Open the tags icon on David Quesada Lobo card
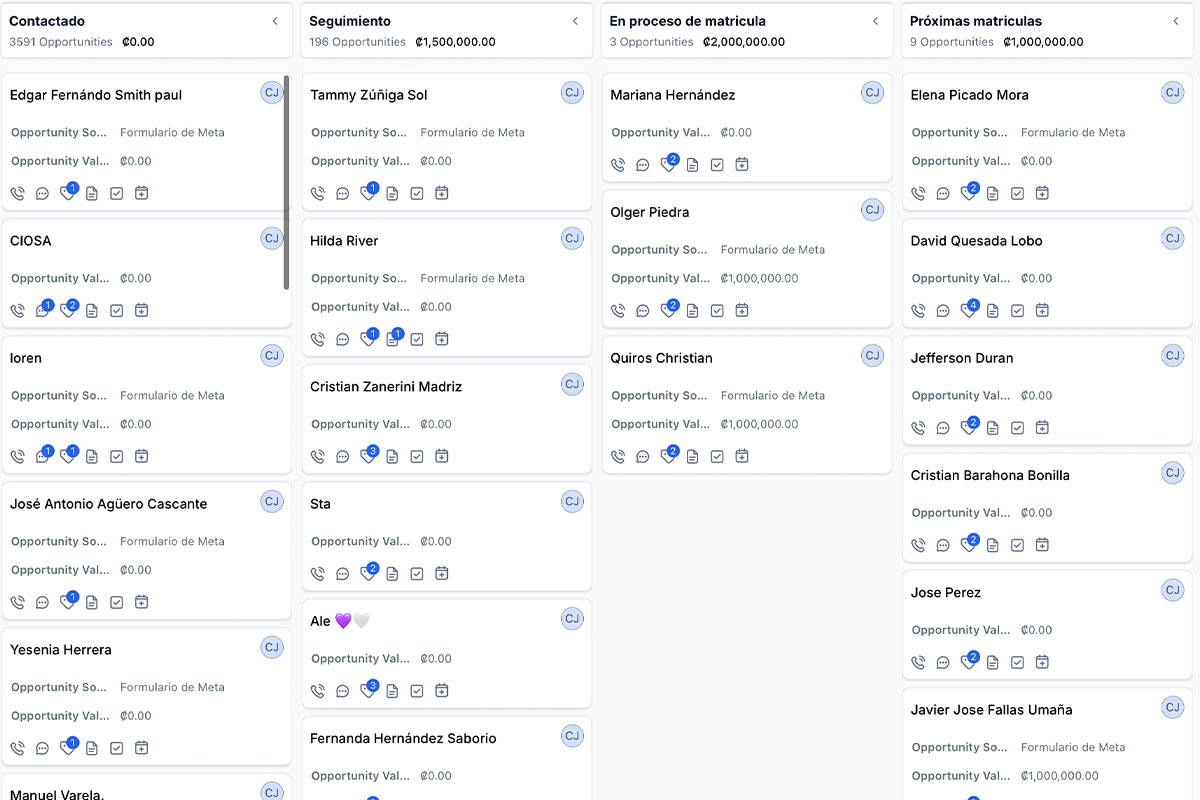Screen dimensions: 1200x800 pyautogui.click(x=967, y=311)
